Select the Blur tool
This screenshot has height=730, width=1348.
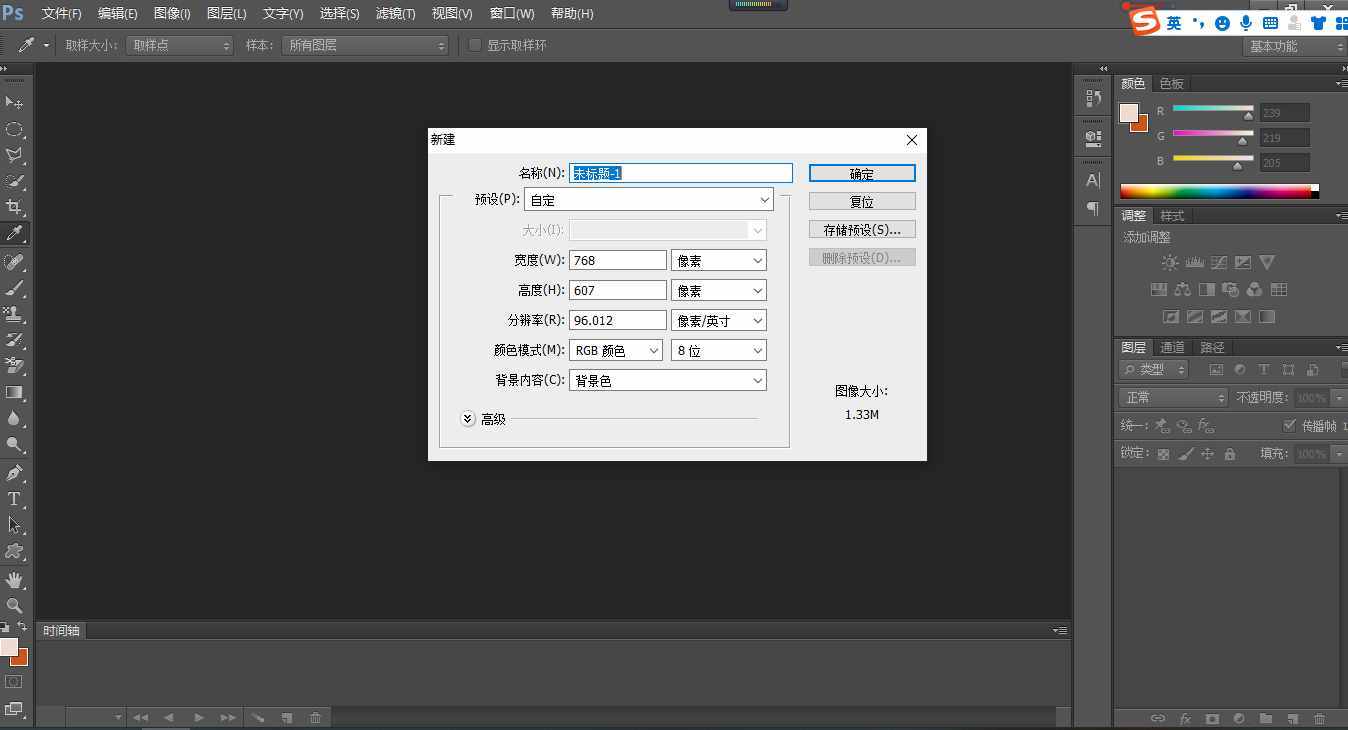point(14,419)
